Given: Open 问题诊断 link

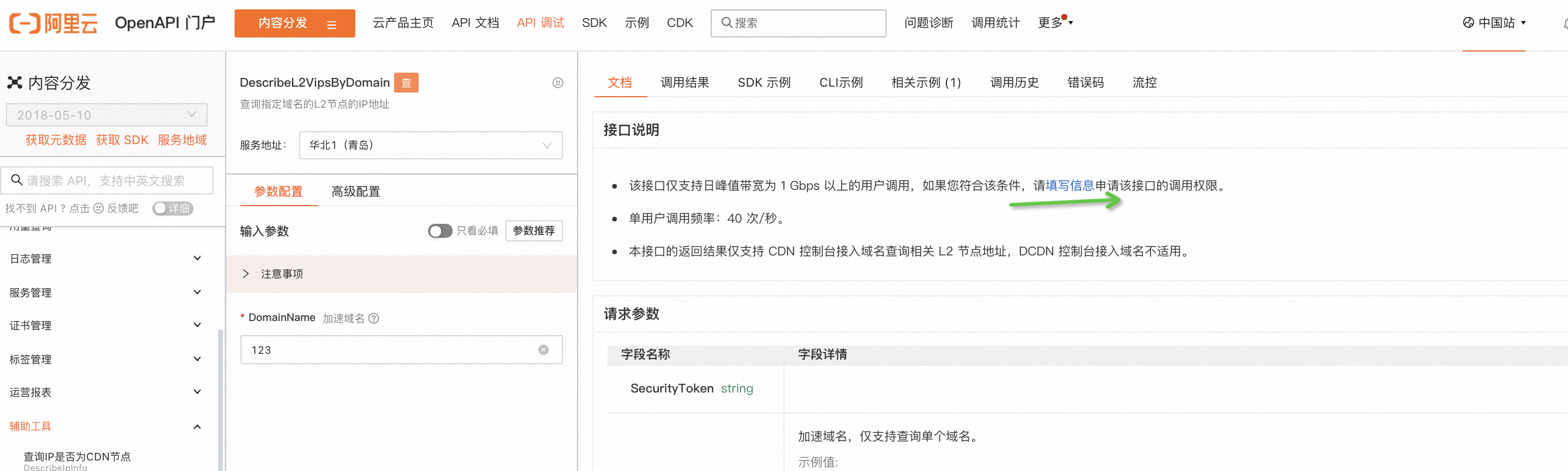Looking at the screenshot, I should click(x=928, y=23).
